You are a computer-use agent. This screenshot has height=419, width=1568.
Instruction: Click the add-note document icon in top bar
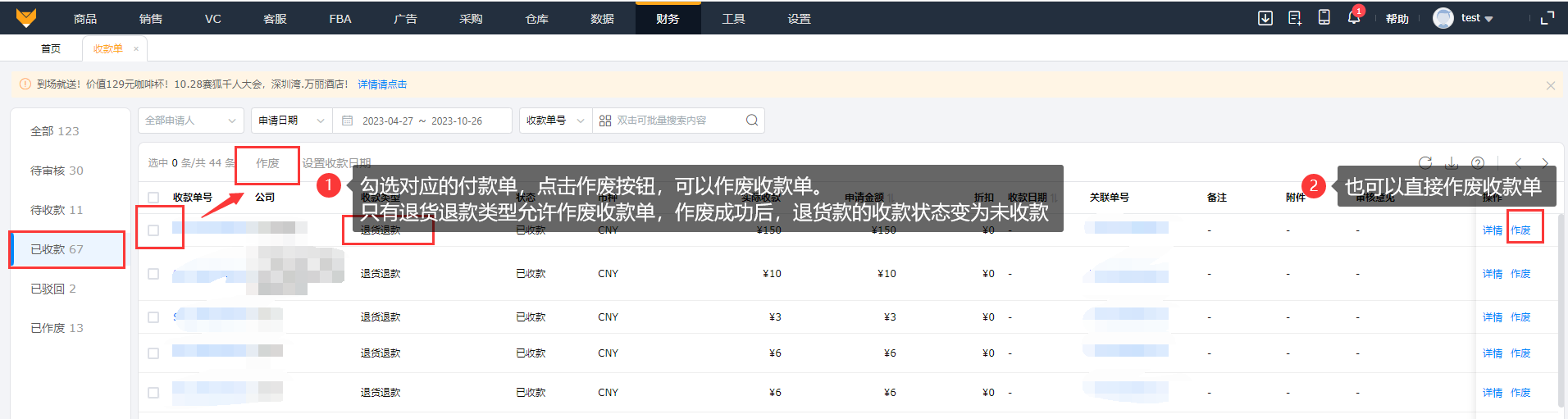click(1295, 18)
